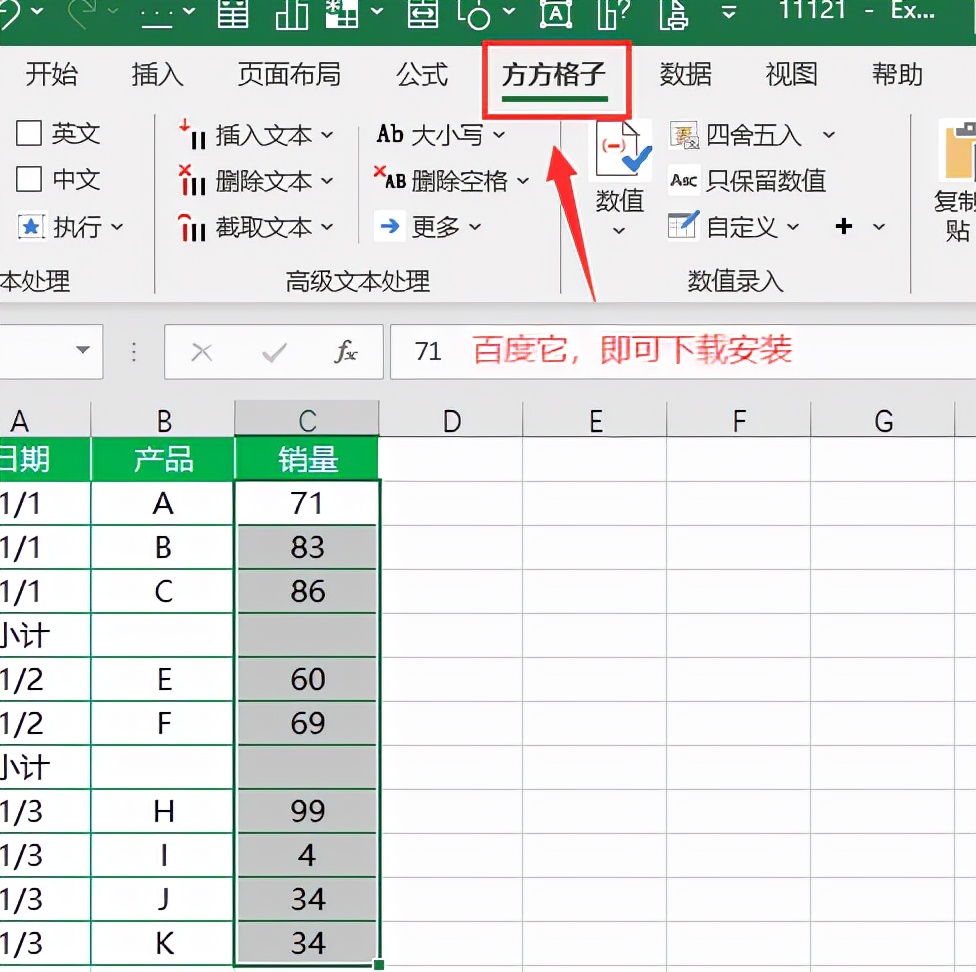This screenshot has width=976, height=972.
Task: Switch to the 方方格子 ribbon tab
Action: (557, 75)
